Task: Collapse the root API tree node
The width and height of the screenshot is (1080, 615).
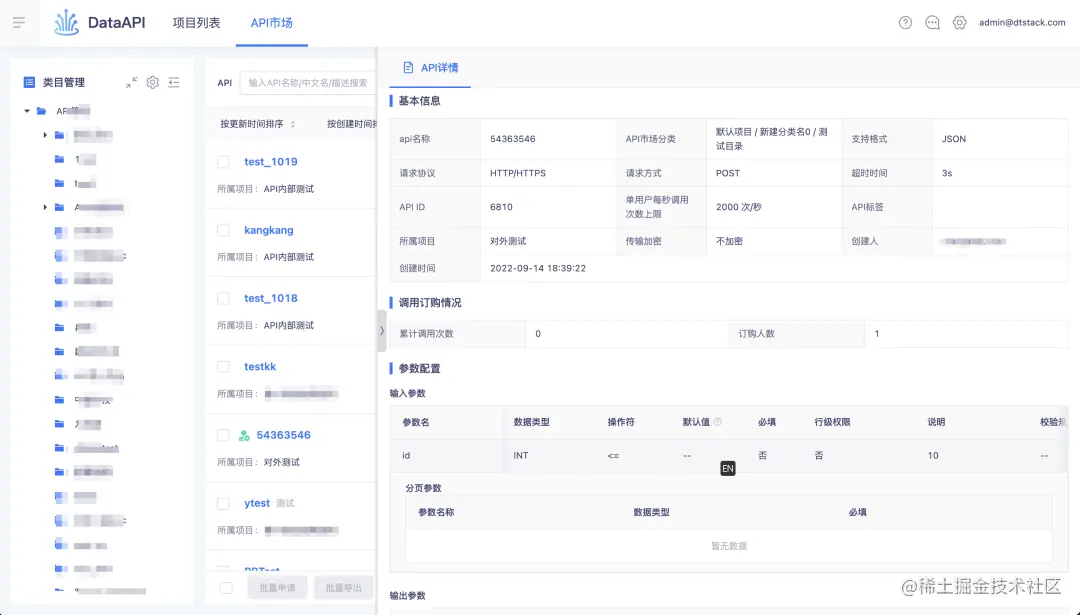Action: [25, 110]
